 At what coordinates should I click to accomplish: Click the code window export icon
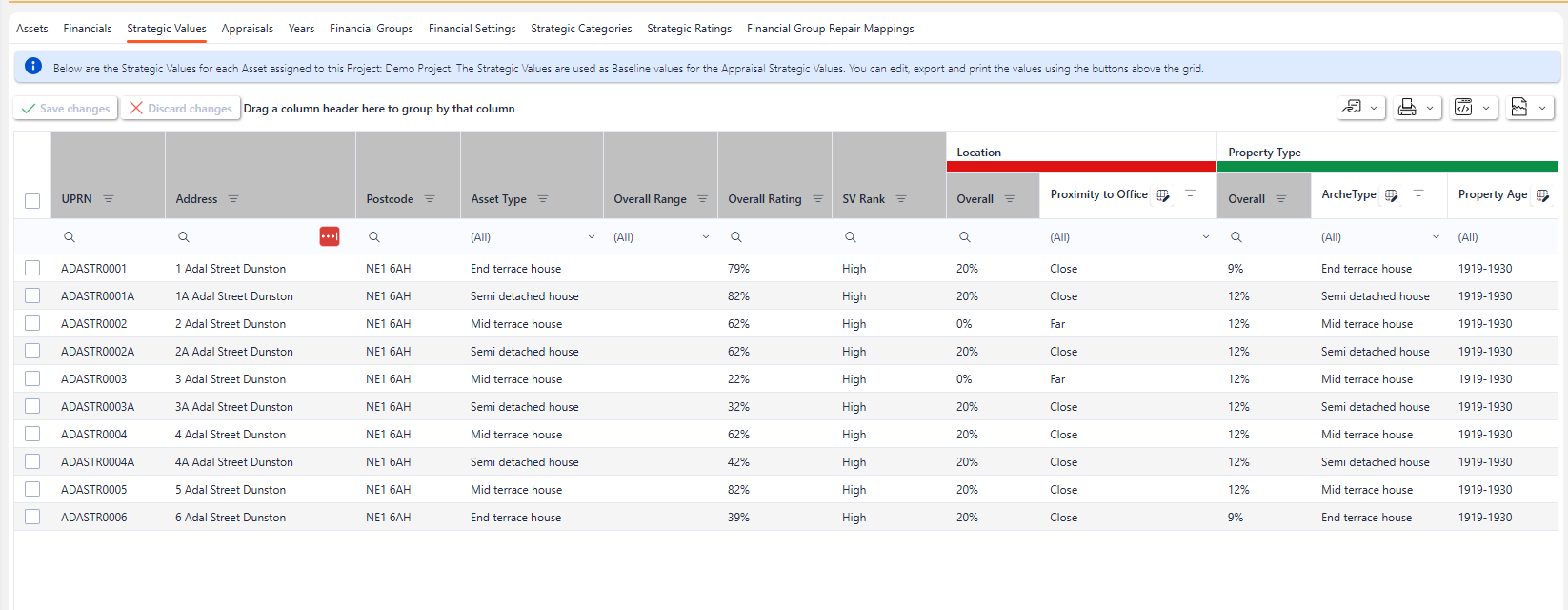click(x=1463, y=108)
